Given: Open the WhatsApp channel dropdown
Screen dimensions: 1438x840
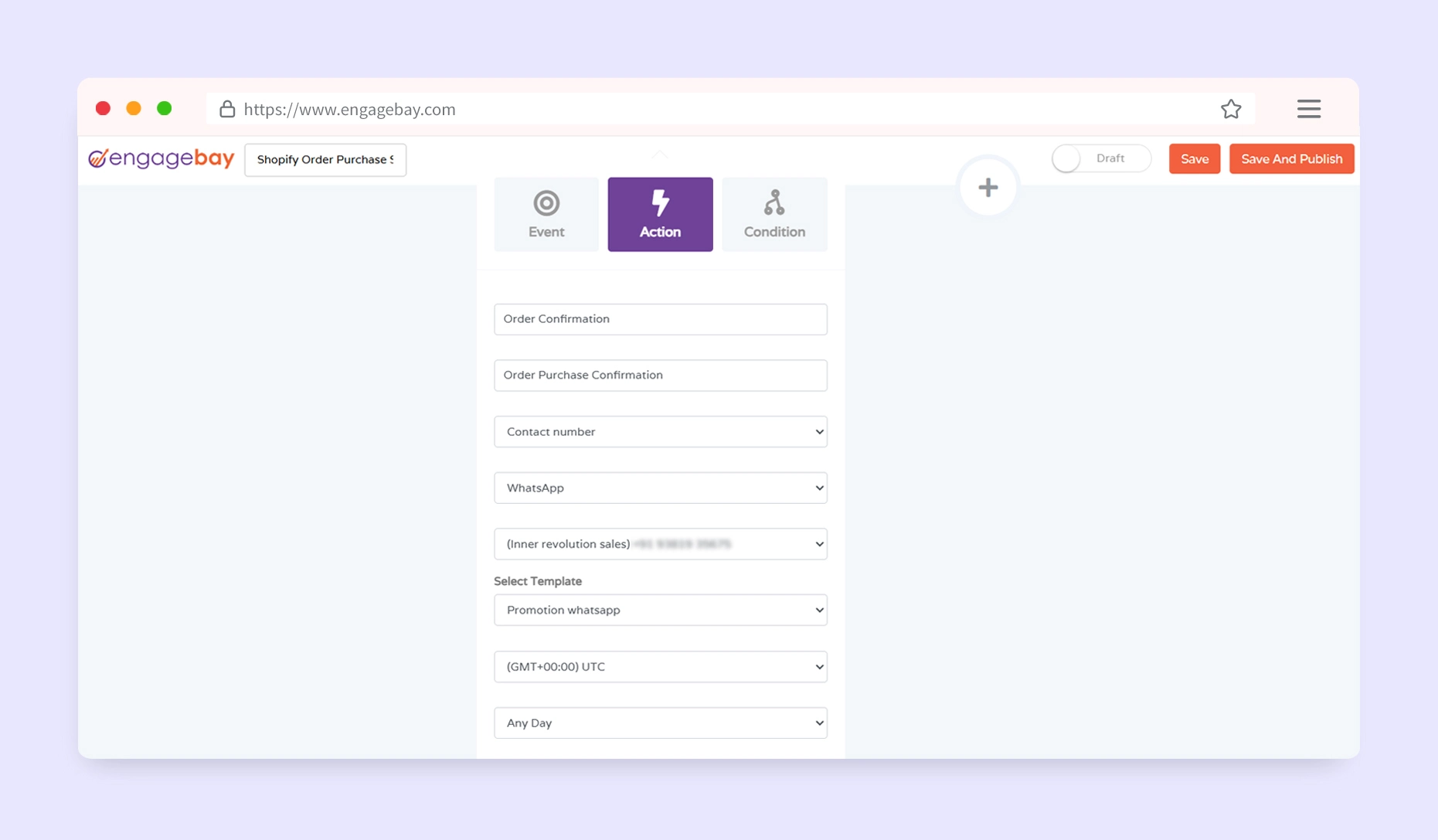Looking at the screenshot, I should click(660, 488).
